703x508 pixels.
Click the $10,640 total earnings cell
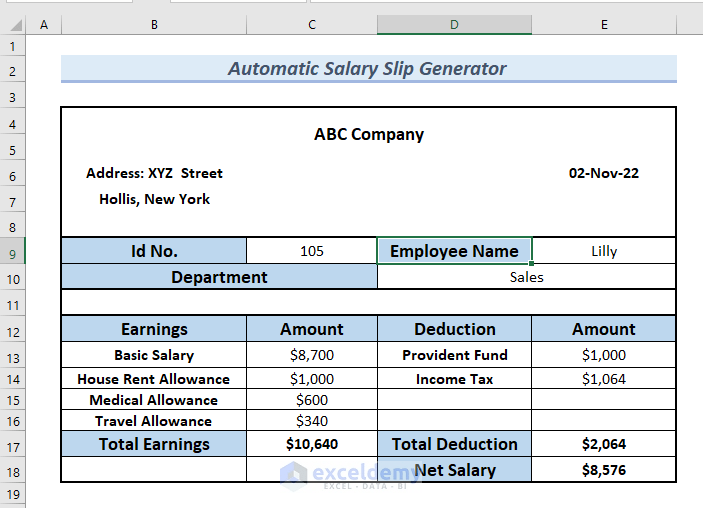click(x=312, y=444)
